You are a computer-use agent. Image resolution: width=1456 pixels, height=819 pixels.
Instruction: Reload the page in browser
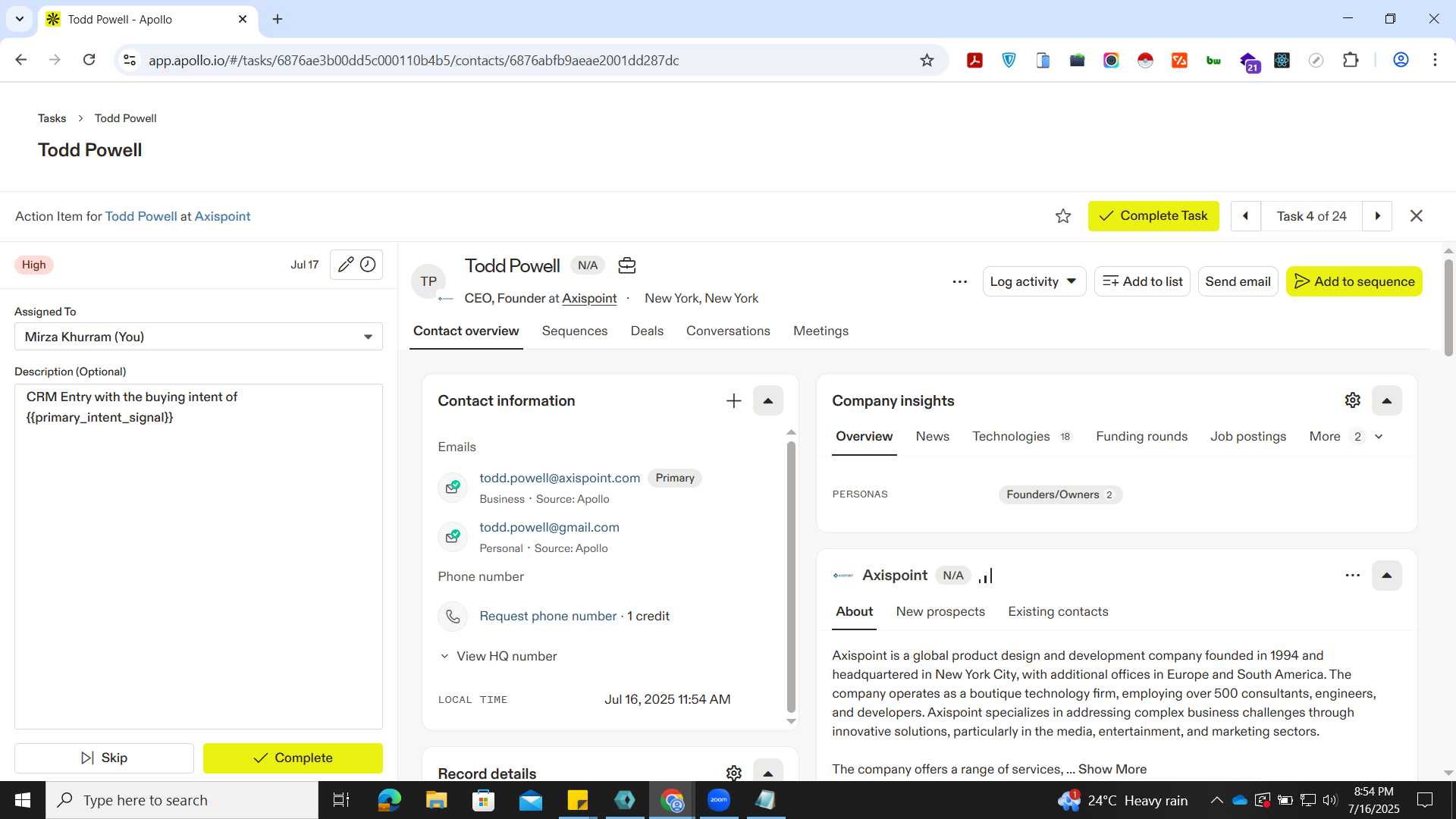(x=89, y=60)
